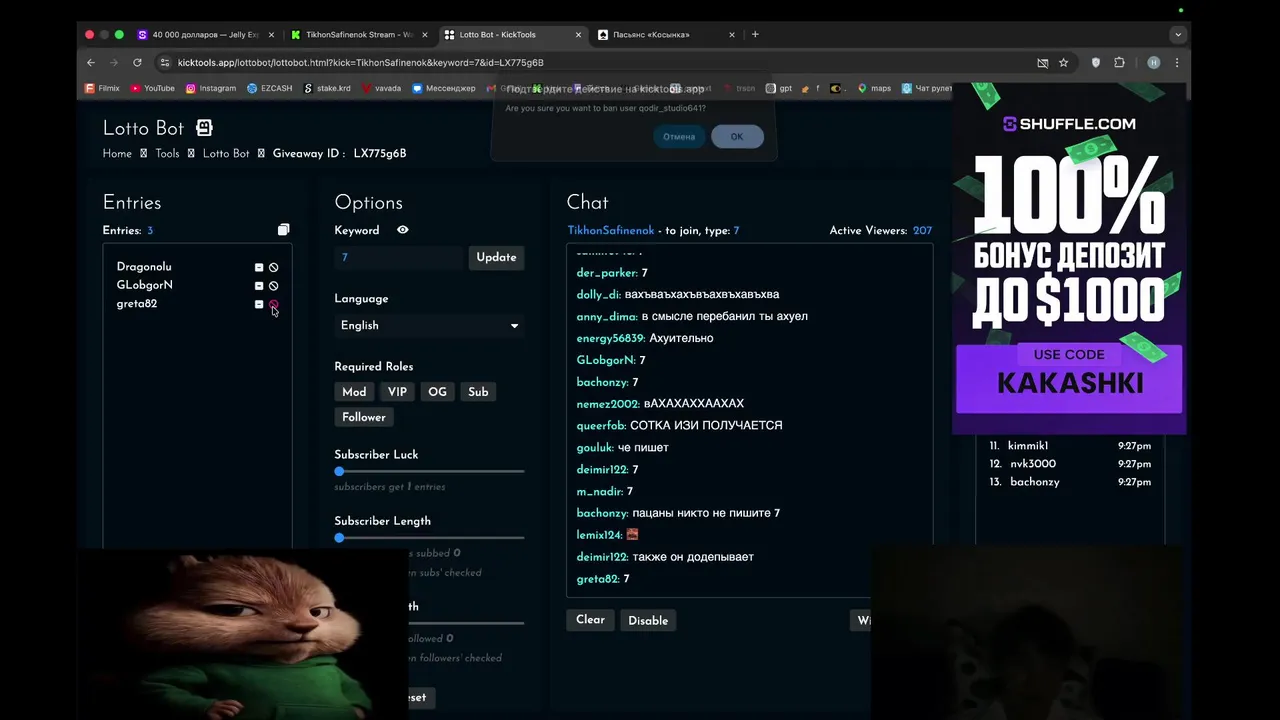Open Instagram bookmark
The image size is (1280, 720).
(x=211, y=88)
